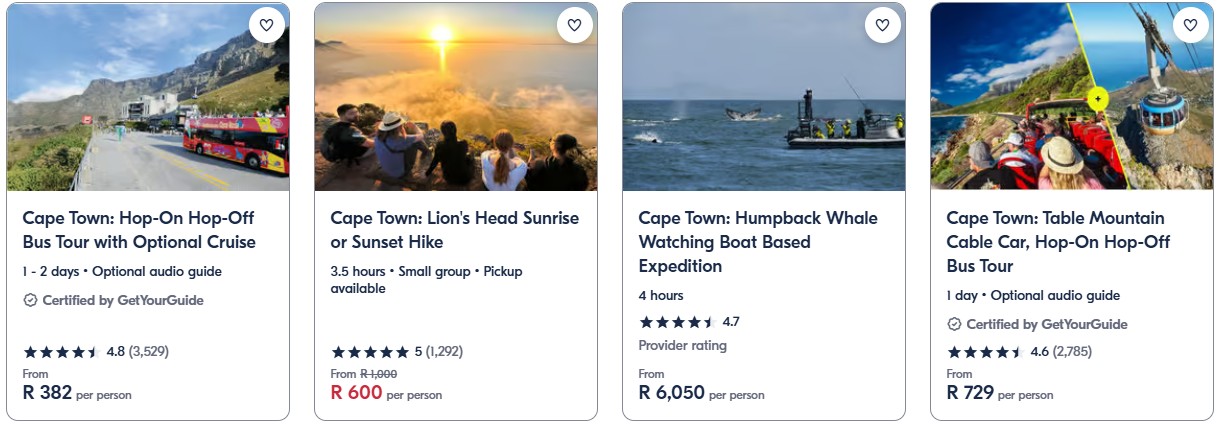Open 'Lion's Head Sunrise or Sunset Hike' listing
This screenshot has height=425, width=1217.
click(454, 230)
